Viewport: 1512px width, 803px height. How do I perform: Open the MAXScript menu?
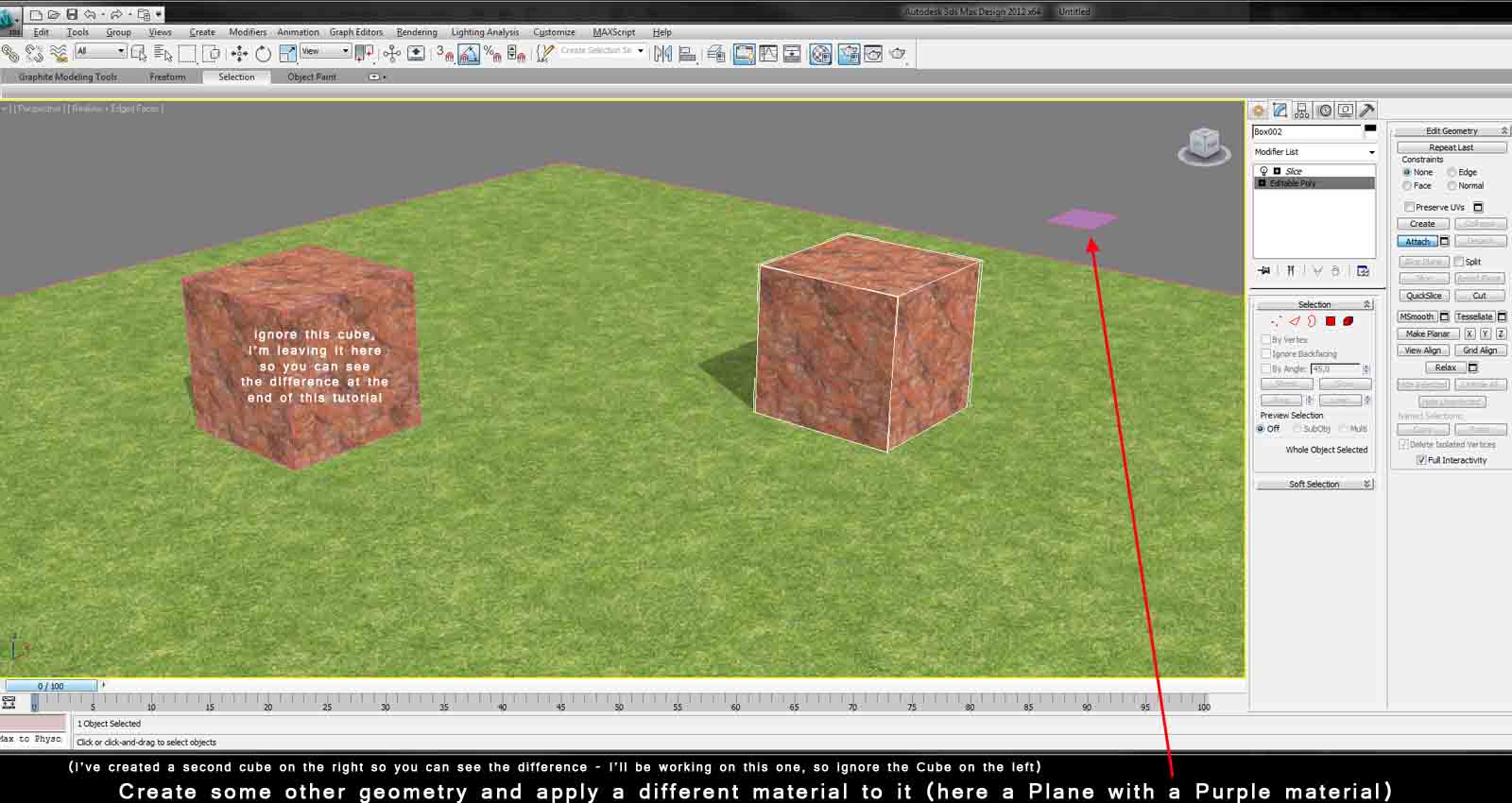[x=614, y=32]
